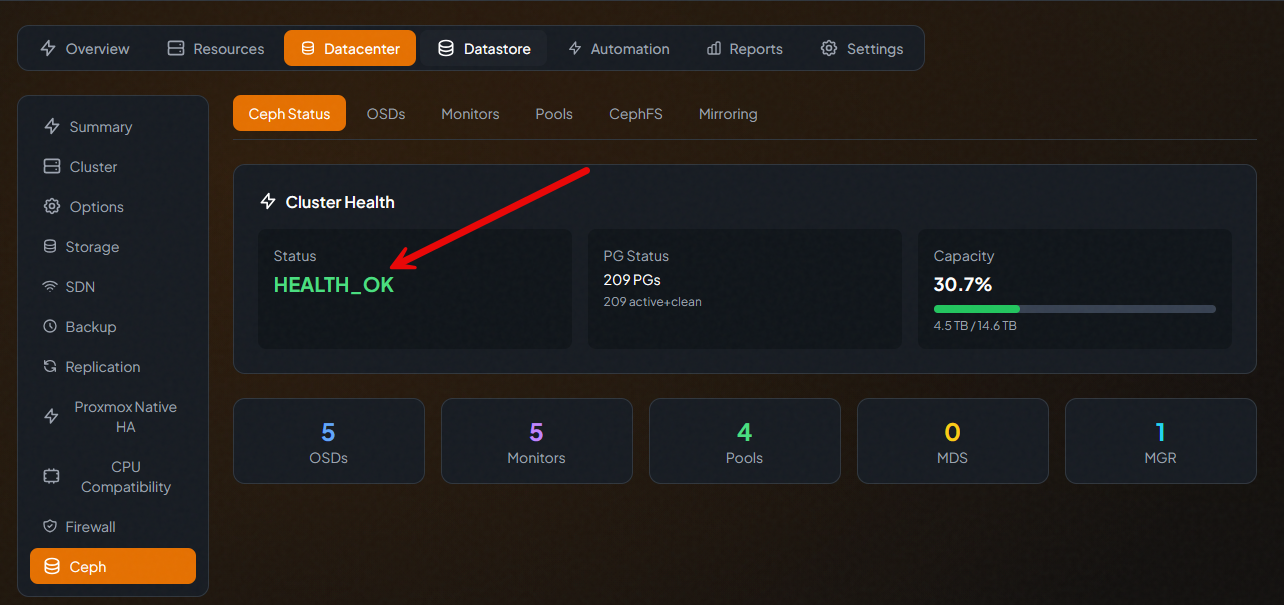The height and width of the screenshot is (605, 1284).
Task: Open the Reports section
Action: 744,48
